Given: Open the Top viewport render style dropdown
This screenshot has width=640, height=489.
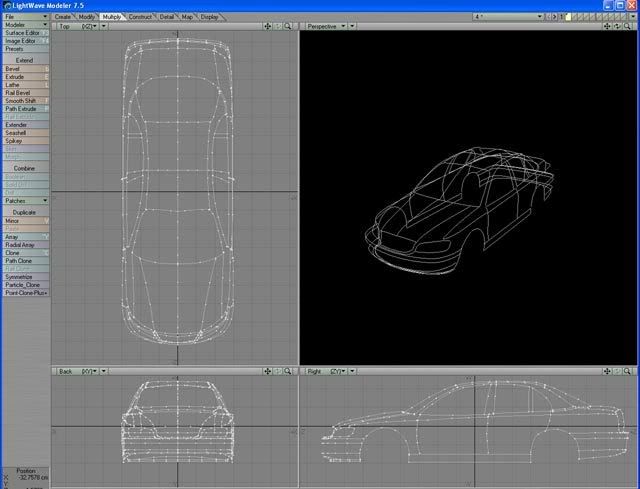Looking at the screenshot, I should [x=104, y=26].
